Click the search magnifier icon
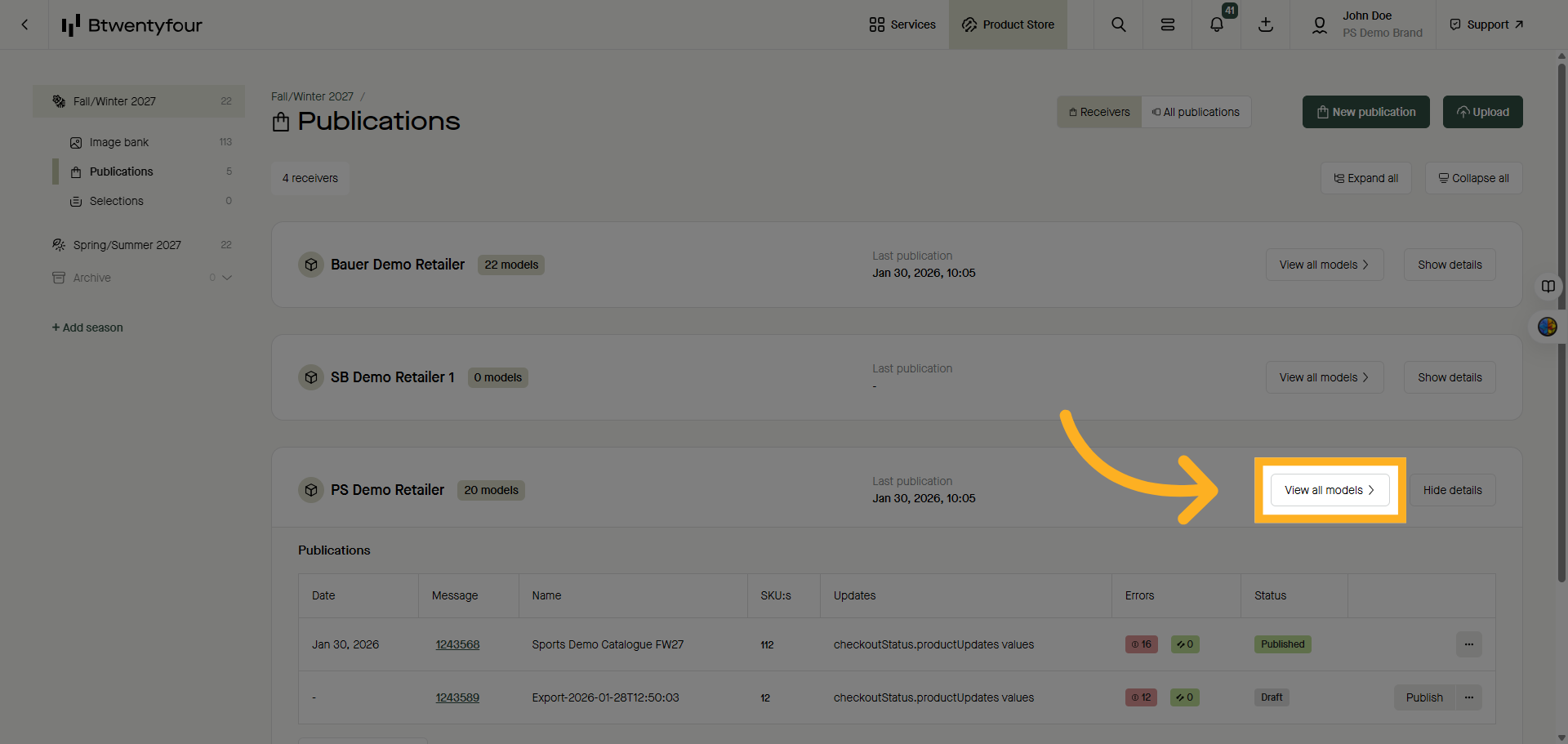The width and height of the screenshot is (1568, 744). coord(1118,25)
